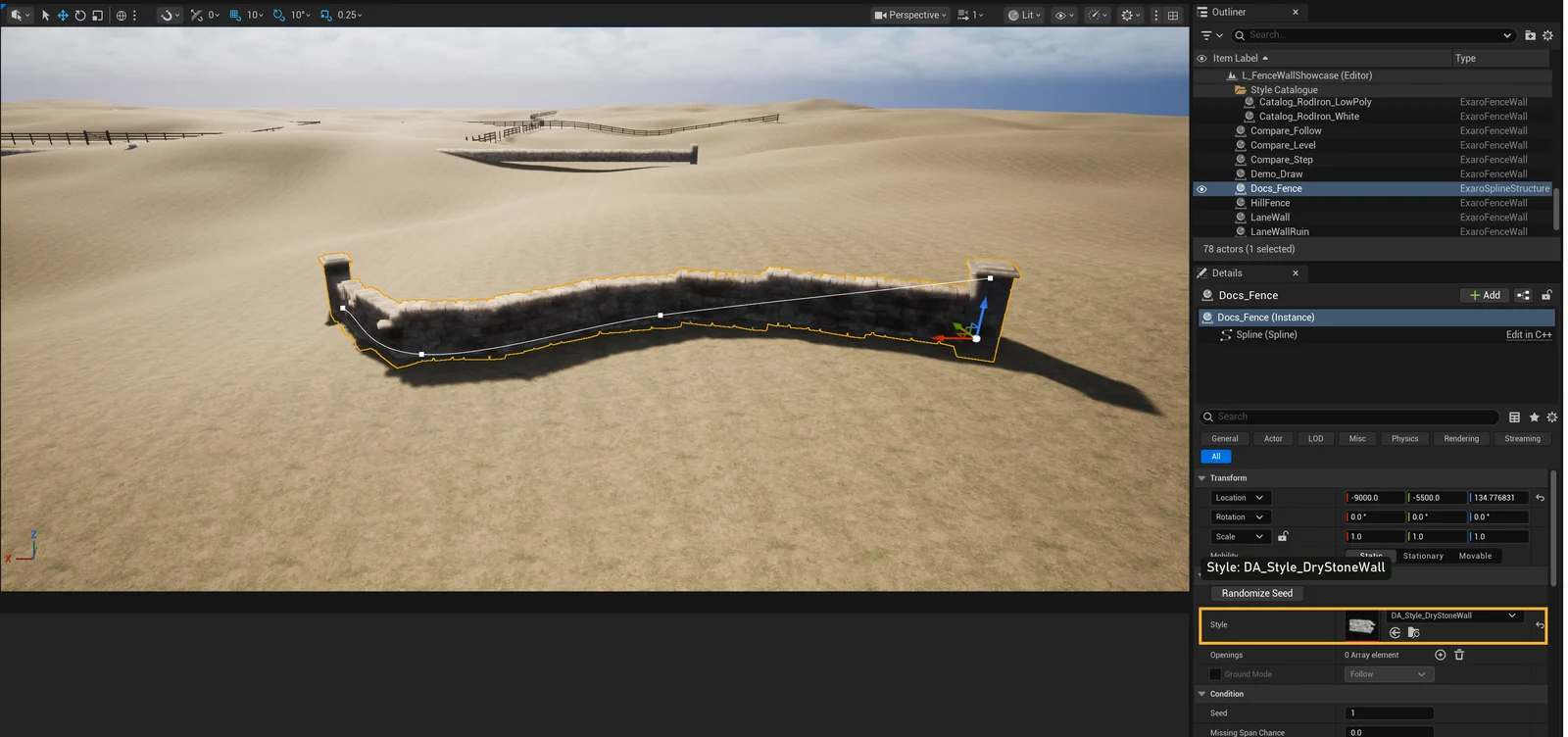Open viewport settings gear menu
1568x737 pixels.
click(1130, 15)
